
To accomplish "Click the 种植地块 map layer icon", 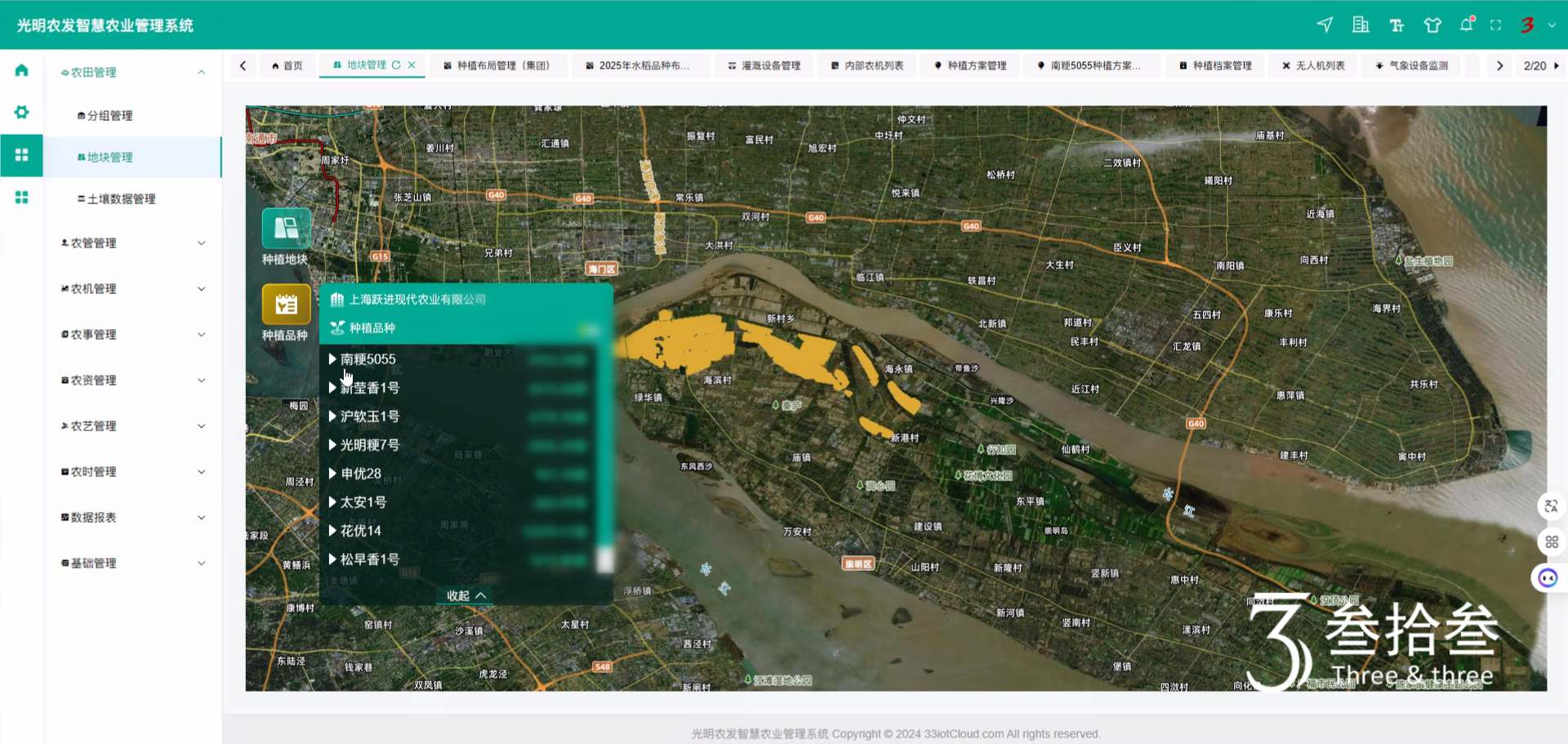I will click(x=286, y=229).
